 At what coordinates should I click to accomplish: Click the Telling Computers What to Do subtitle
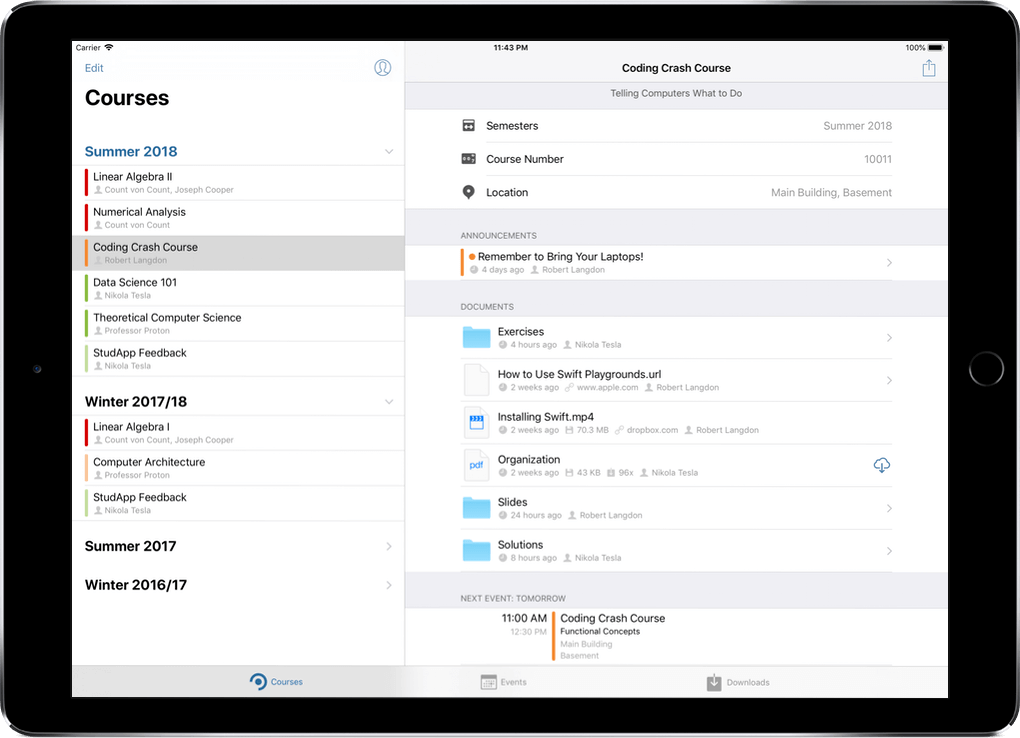pos(676,93)
